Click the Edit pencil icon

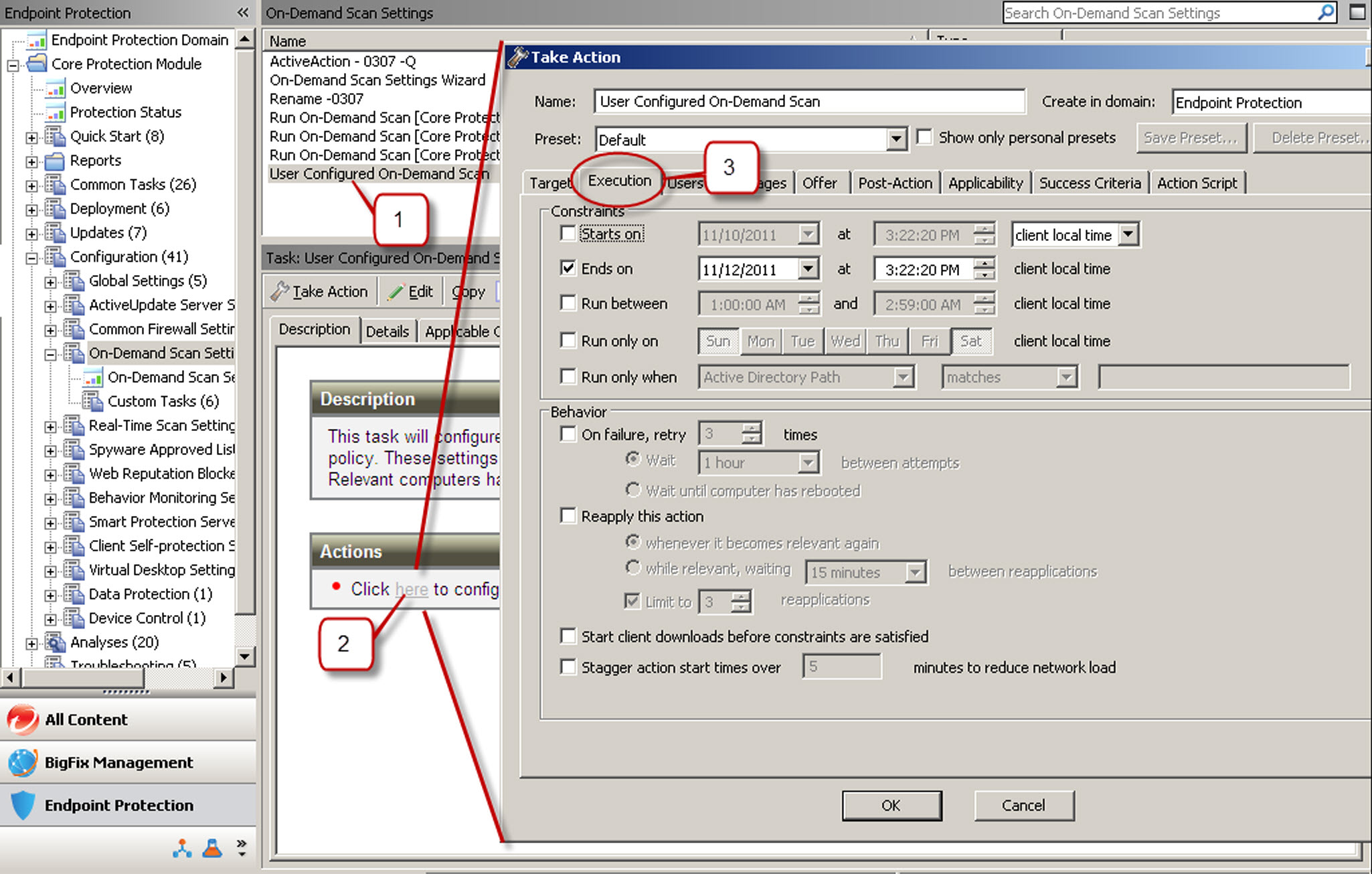[x=396, y=291]
